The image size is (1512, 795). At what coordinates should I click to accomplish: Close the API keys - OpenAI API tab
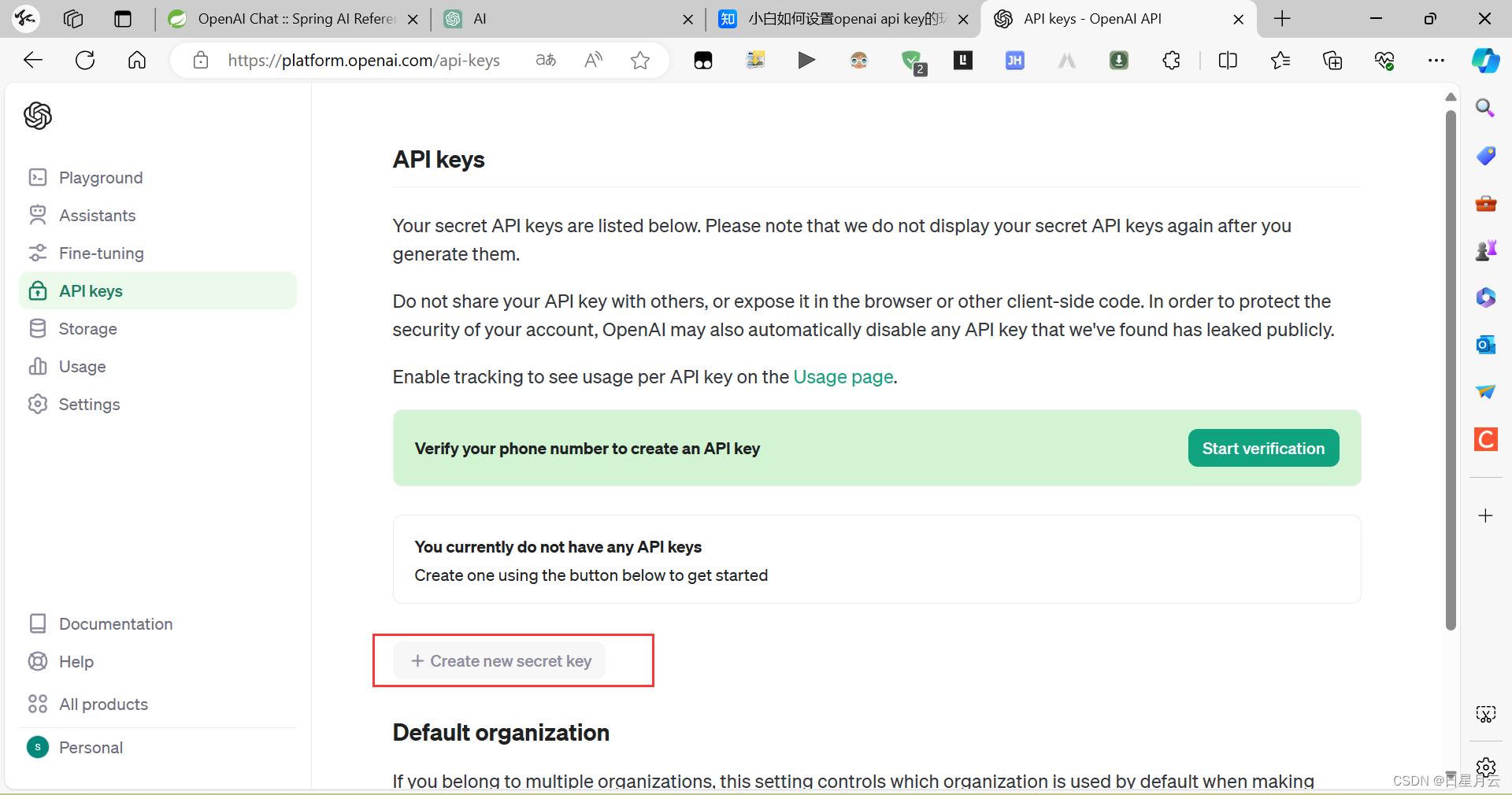[1238, 20]
